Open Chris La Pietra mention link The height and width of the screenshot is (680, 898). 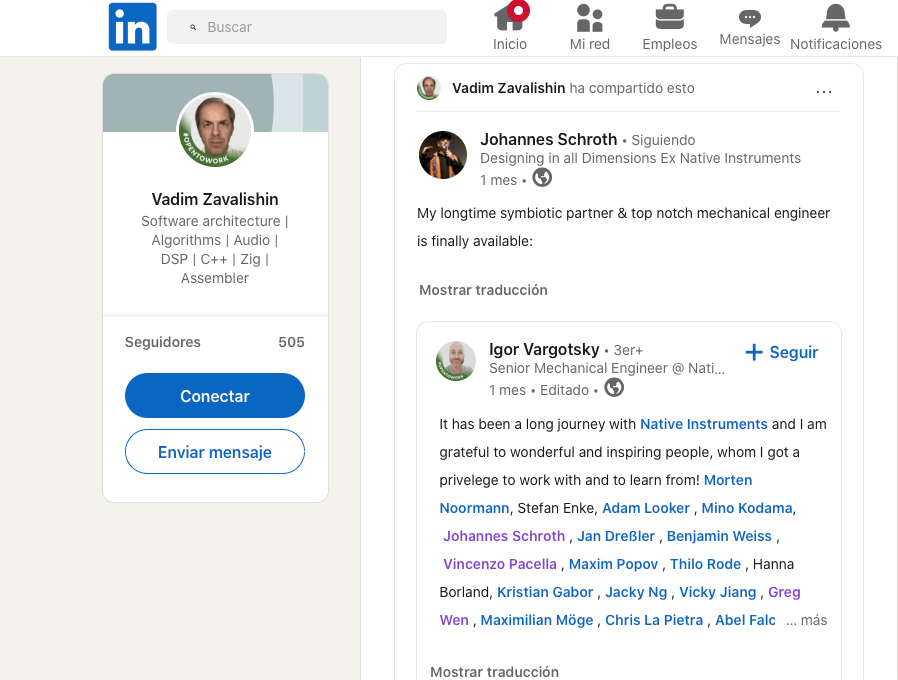(653, 620)
